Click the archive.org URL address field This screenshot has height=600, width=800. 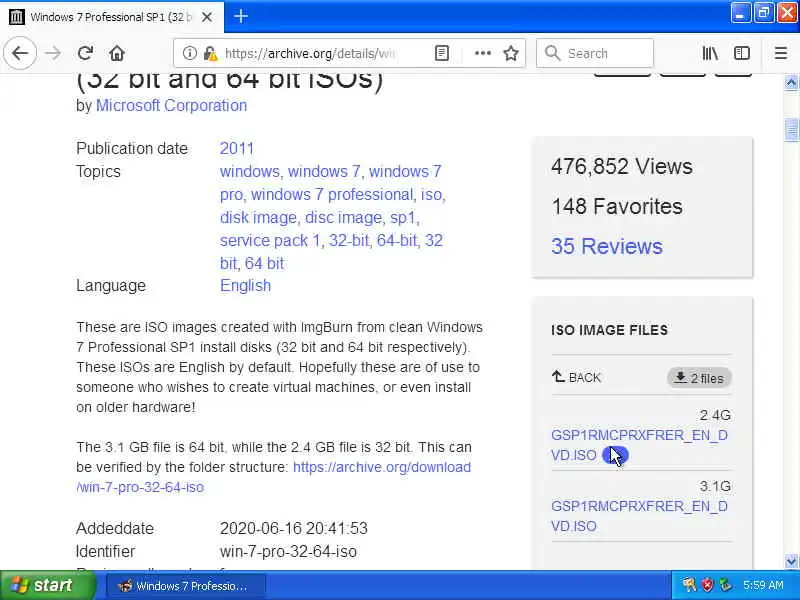310,53
